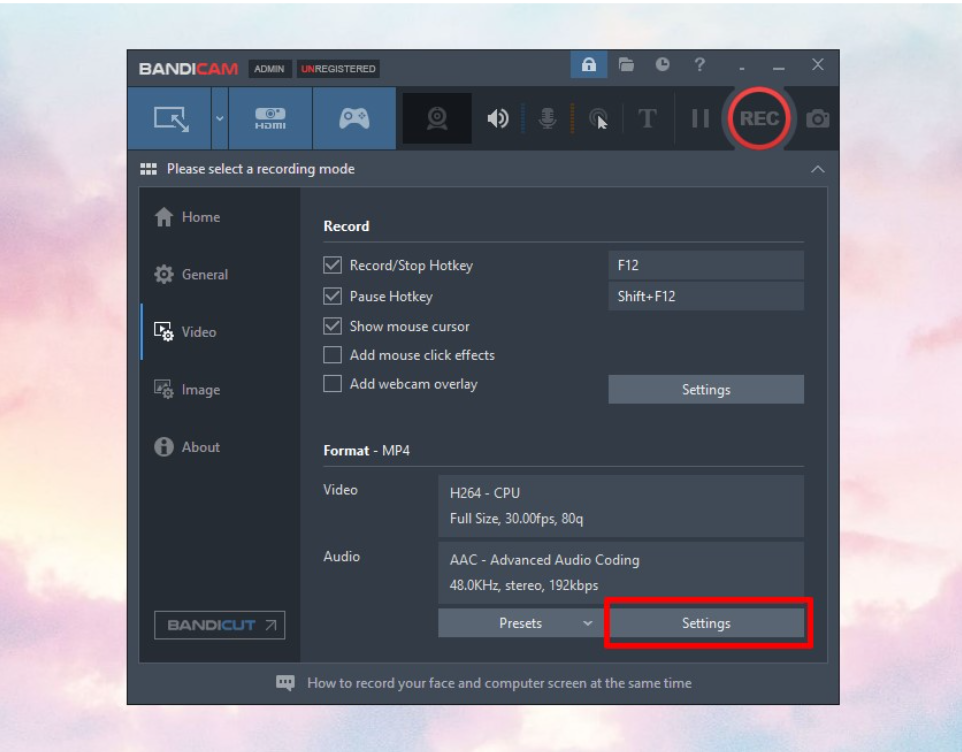Select screen recording mode icon
Screen dimensions: 962x752
pos(171,119)
